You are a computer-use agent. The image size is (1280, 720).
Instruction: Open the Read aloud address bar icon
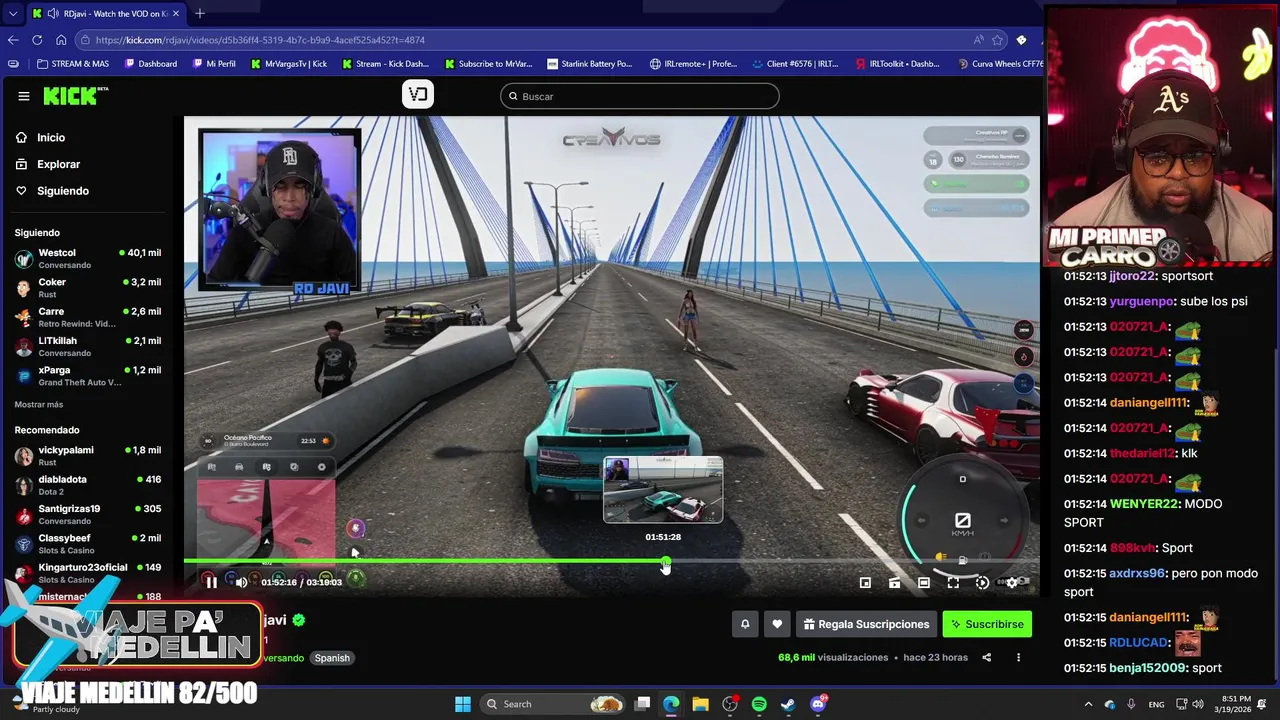(x=978, y=40)
